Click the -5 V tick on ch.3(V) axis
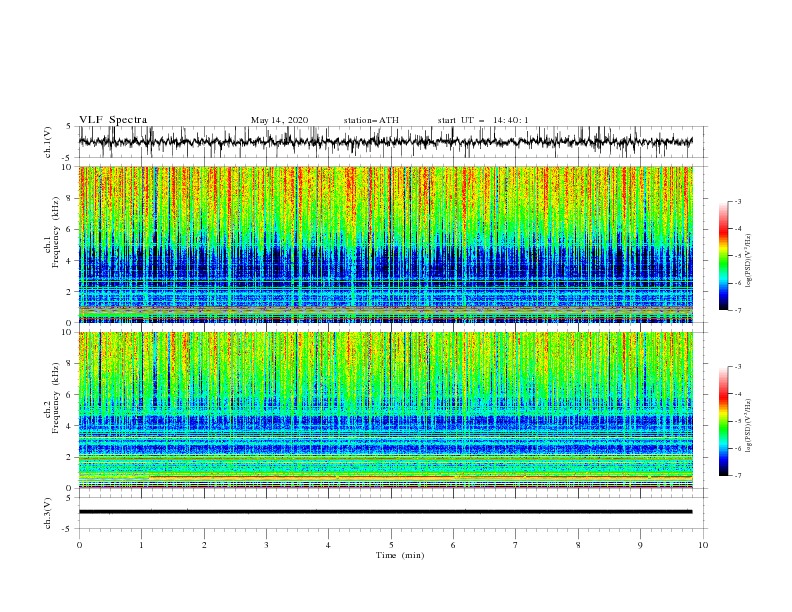The height and width of the screenshot is (612, 792). tap(68, 529)
